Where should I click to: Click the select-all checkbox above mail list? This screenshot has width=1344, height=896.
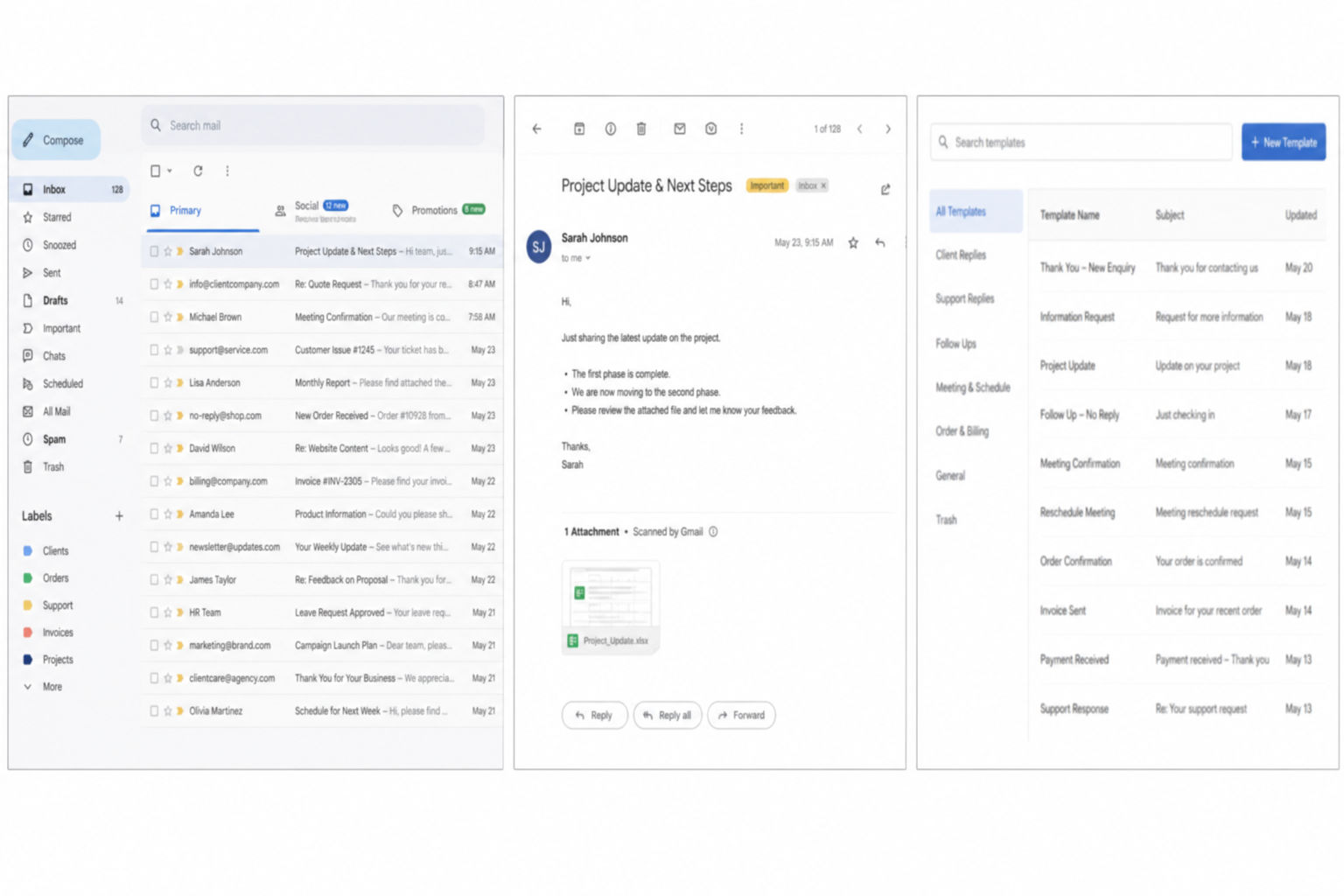coord(155,171)
